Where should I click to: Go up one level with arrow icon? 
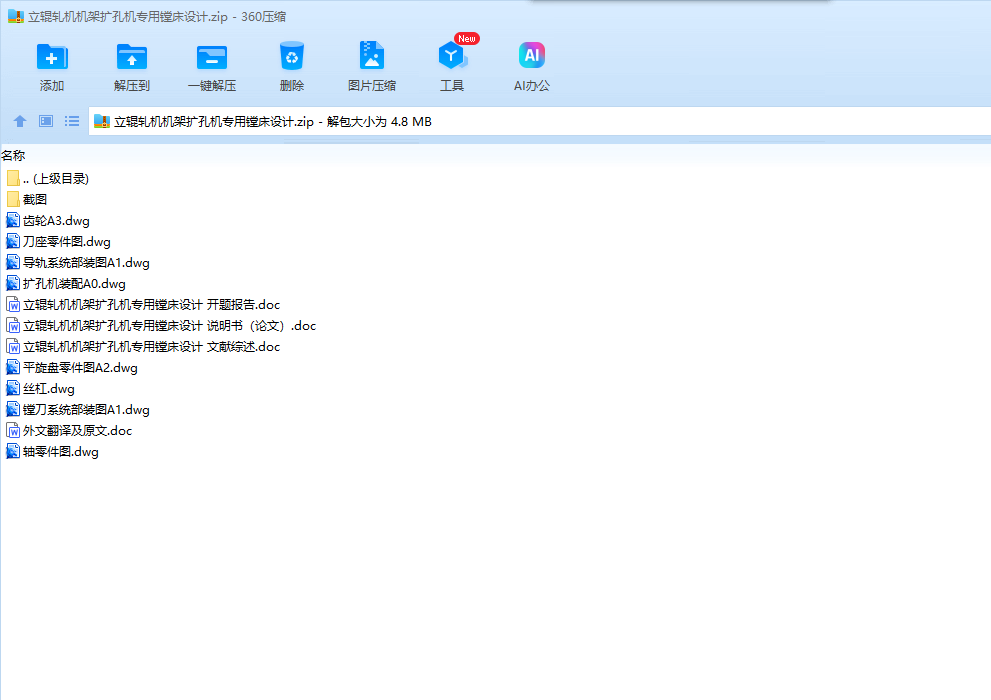[20, 121]
